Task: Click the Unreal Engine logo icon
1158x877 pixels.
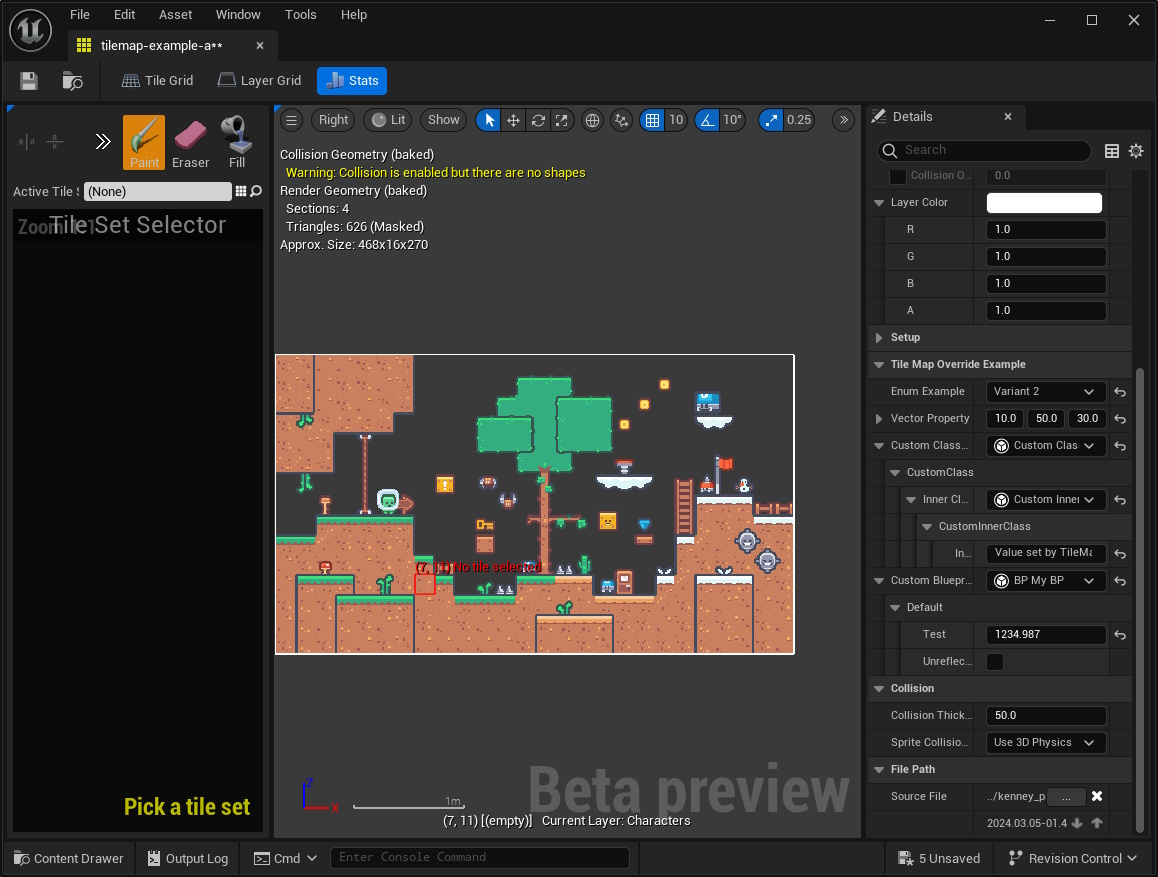Action: tap(30, 30)
